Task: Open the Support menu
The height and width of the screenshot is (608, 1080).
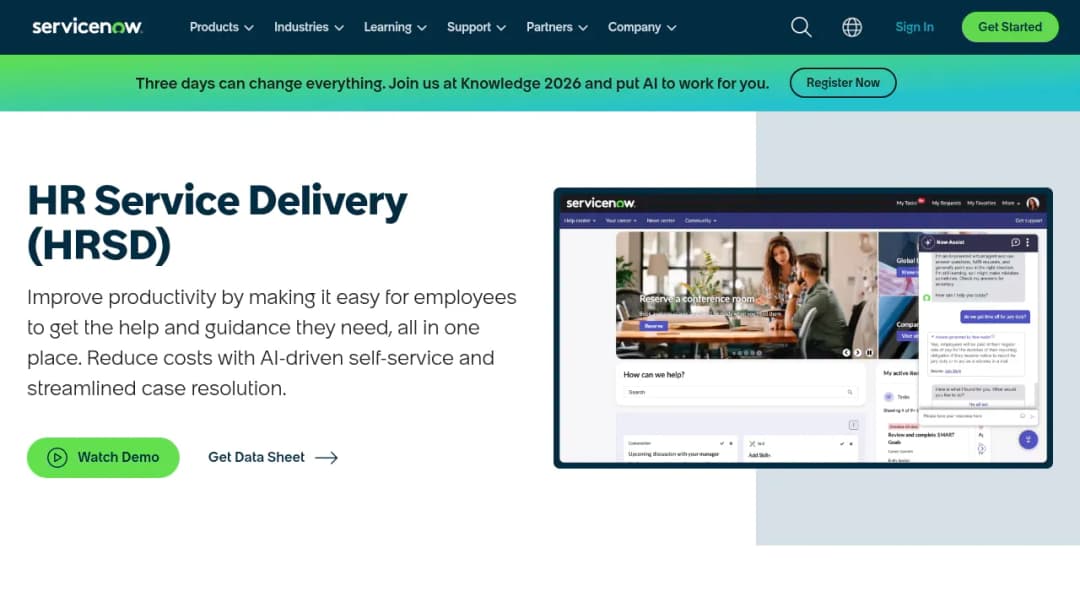Action: pos(477,27)
